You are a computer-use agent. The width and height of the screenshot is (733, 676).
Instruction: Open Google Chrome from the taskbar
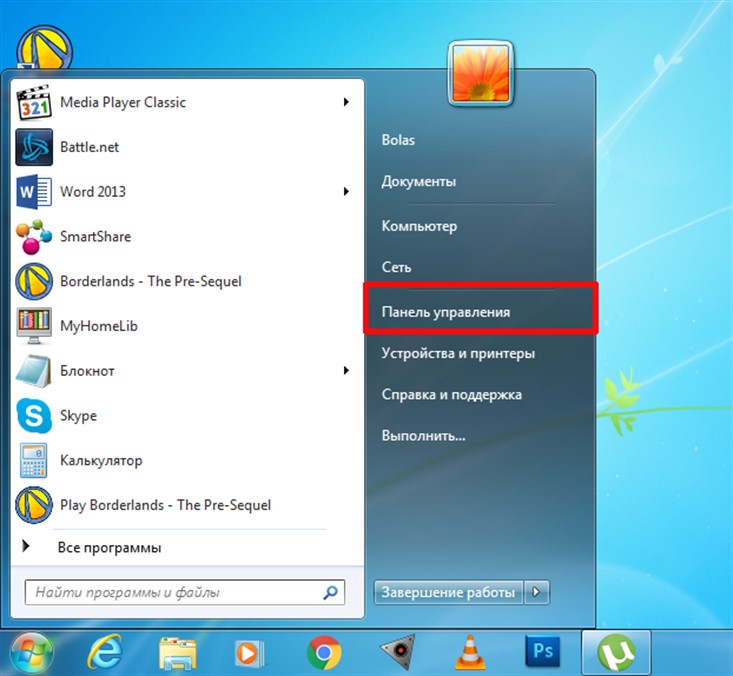click(x=323, y=652)
